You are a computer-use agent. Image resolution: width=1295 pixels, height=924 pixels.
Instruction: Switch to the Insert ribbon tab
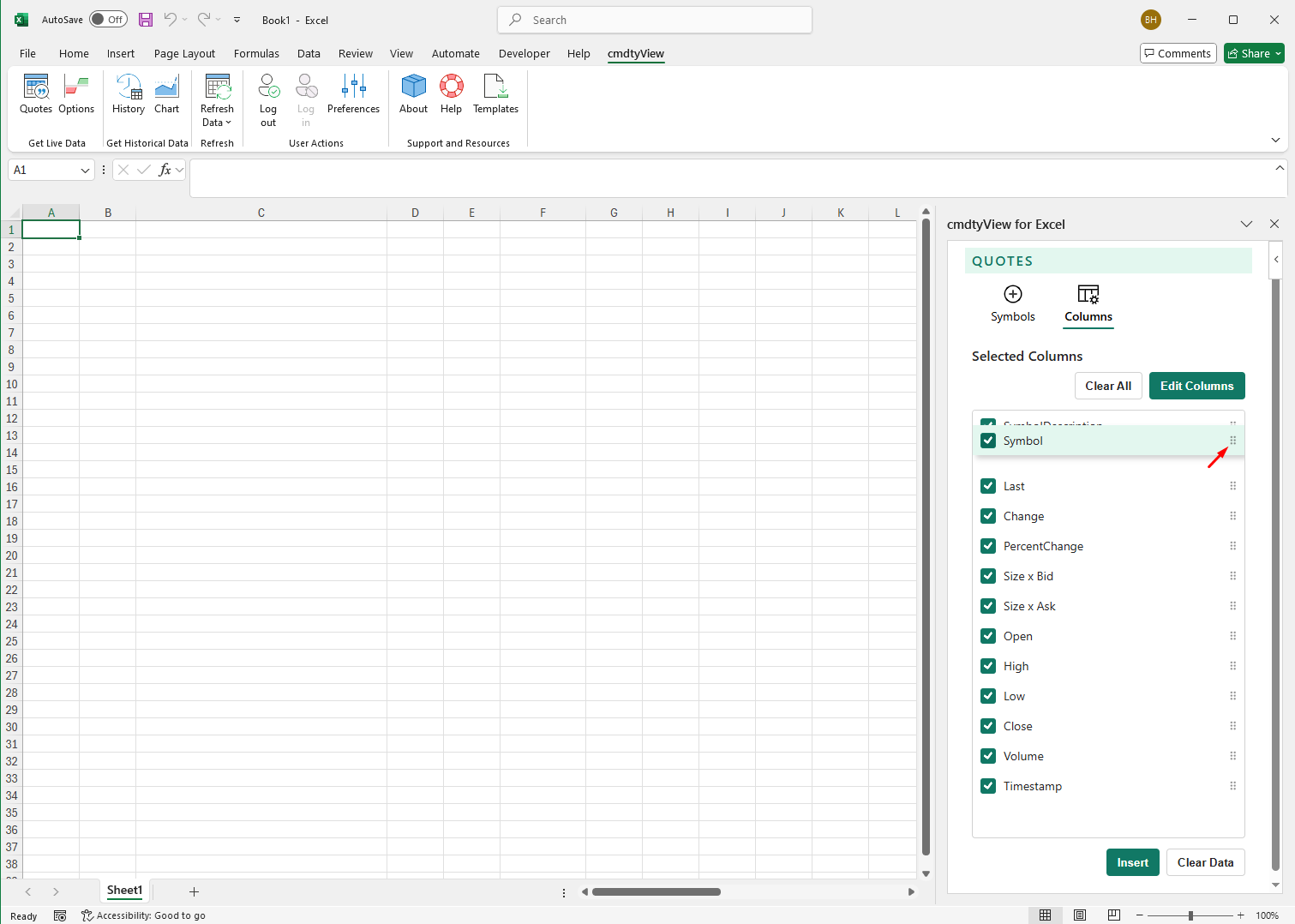tap(121, 53)
